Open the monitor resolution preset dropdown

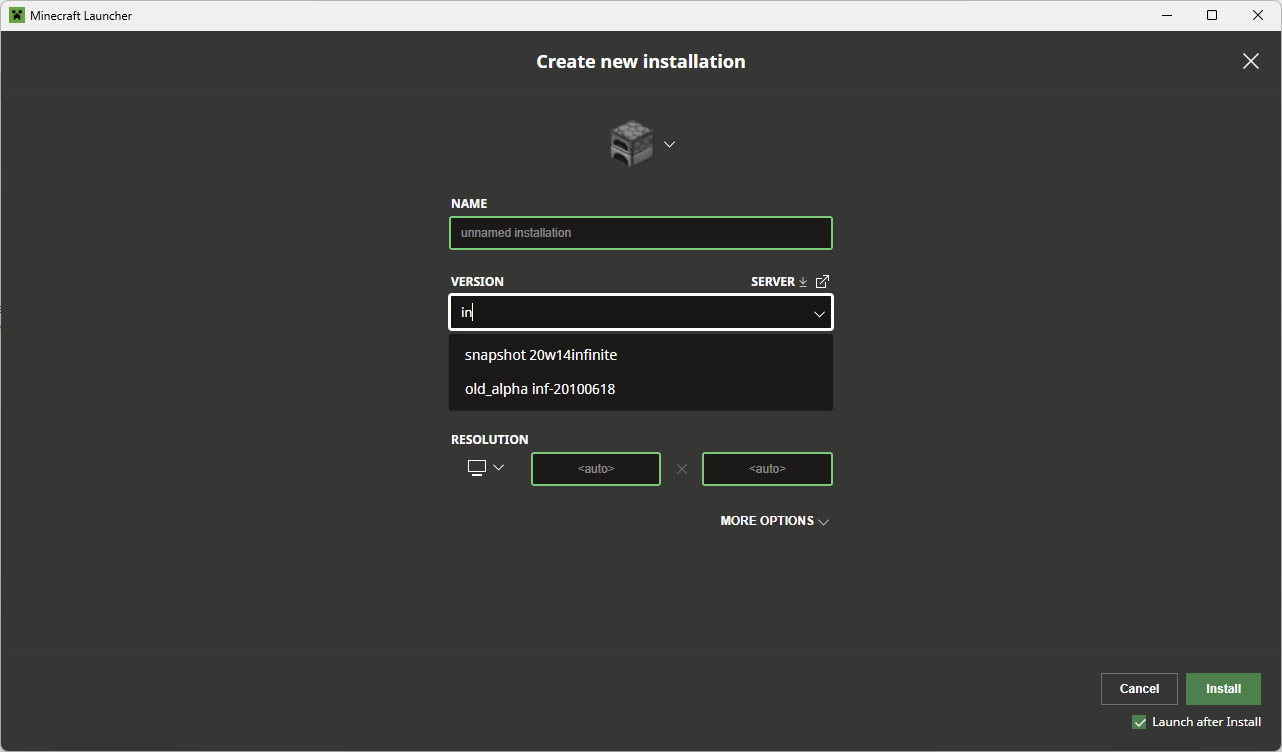pyautogui.click(x=486, y=468)
